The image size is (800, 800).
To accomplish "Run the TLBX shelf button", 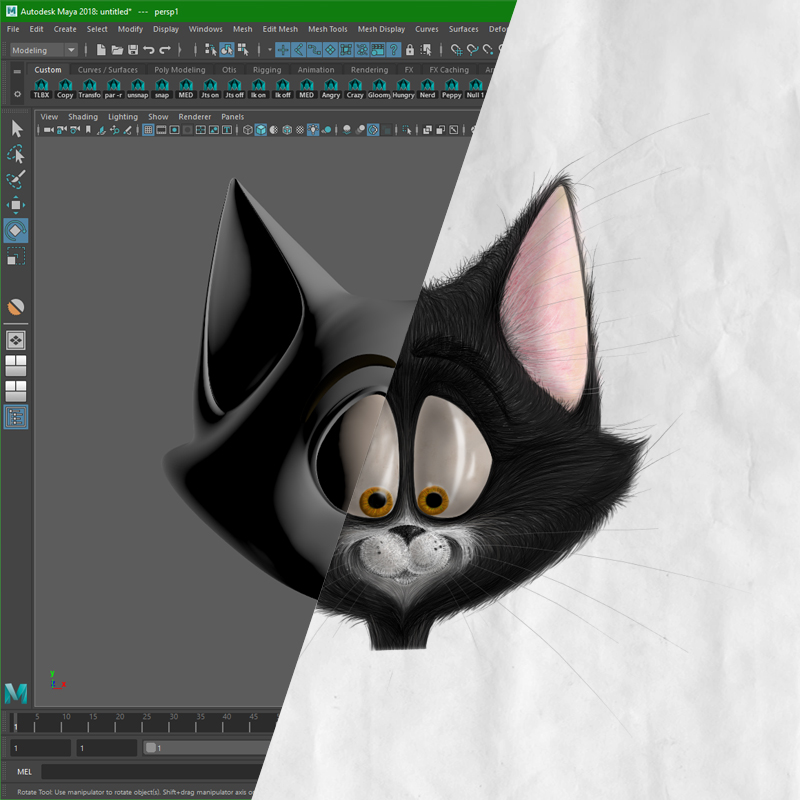I will 41,89.
